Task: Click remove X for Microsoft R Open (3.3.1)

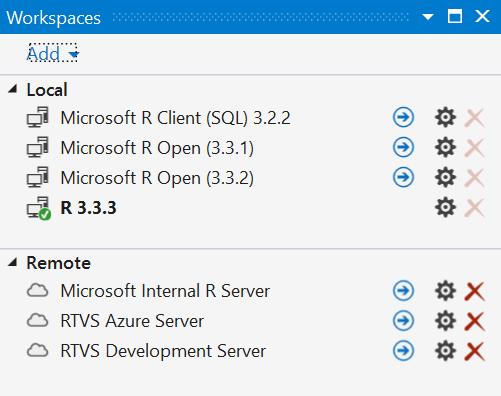Action: [x=475, y=148]
